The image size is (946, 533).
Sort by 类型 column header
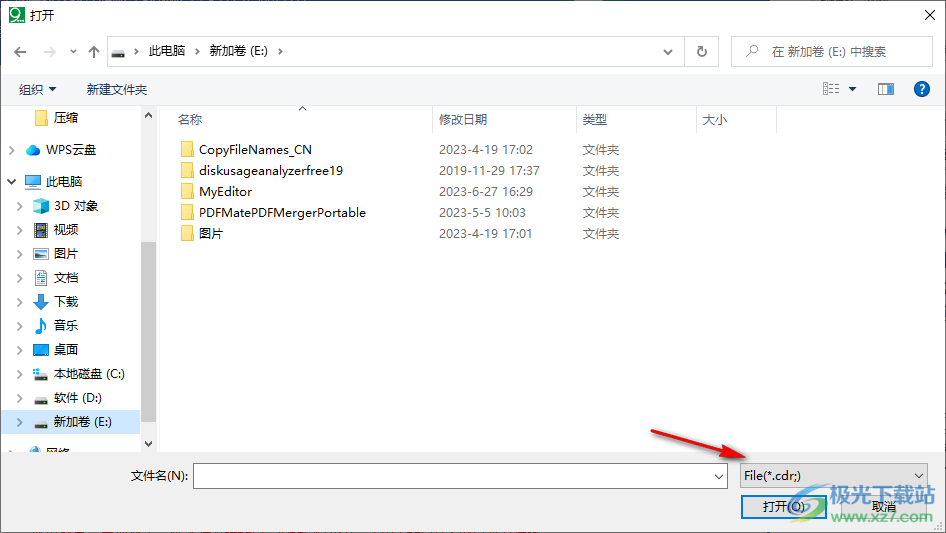click(x=594, y=120)
